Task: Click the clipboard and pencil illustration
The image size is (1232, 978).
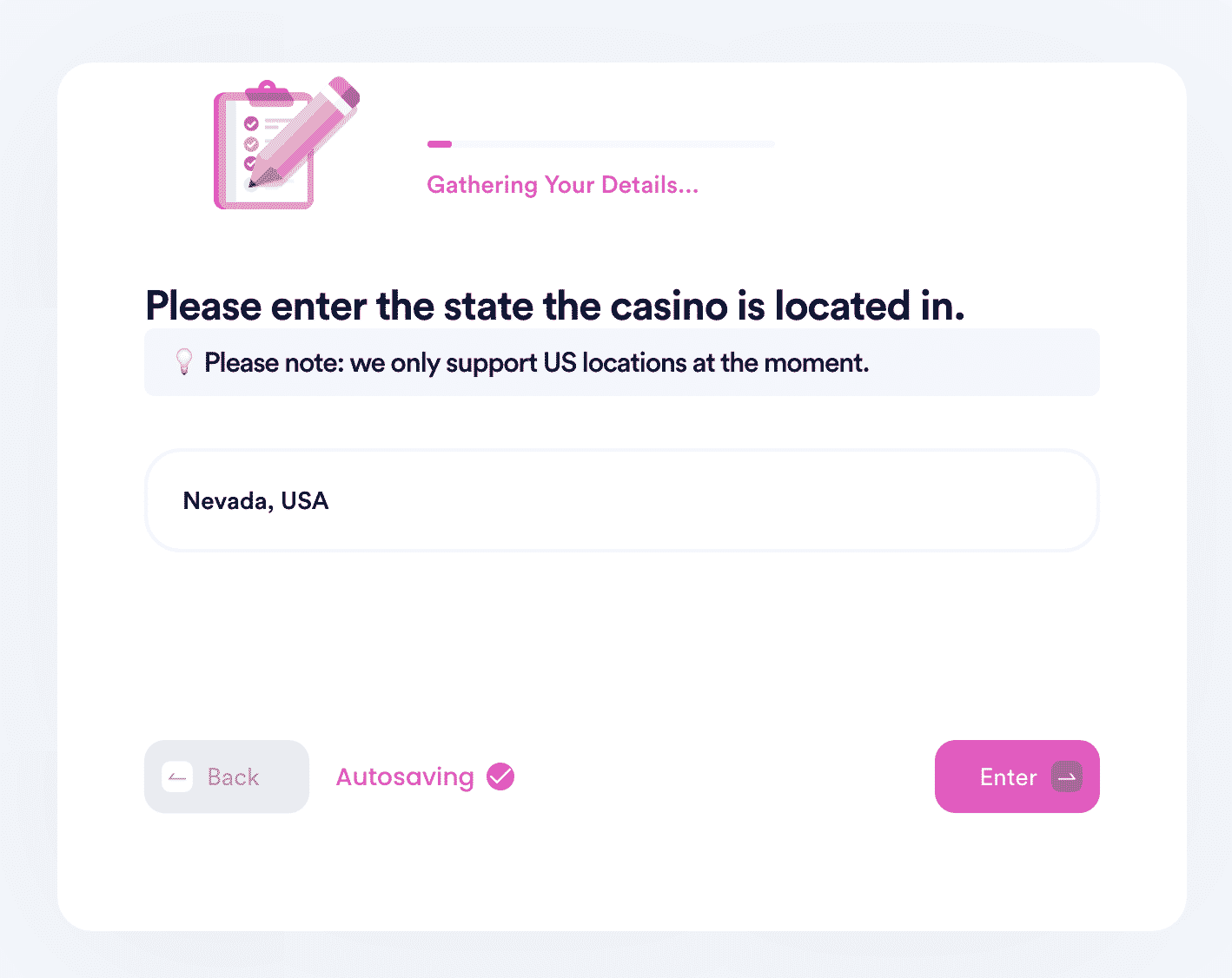Action: 287,143
